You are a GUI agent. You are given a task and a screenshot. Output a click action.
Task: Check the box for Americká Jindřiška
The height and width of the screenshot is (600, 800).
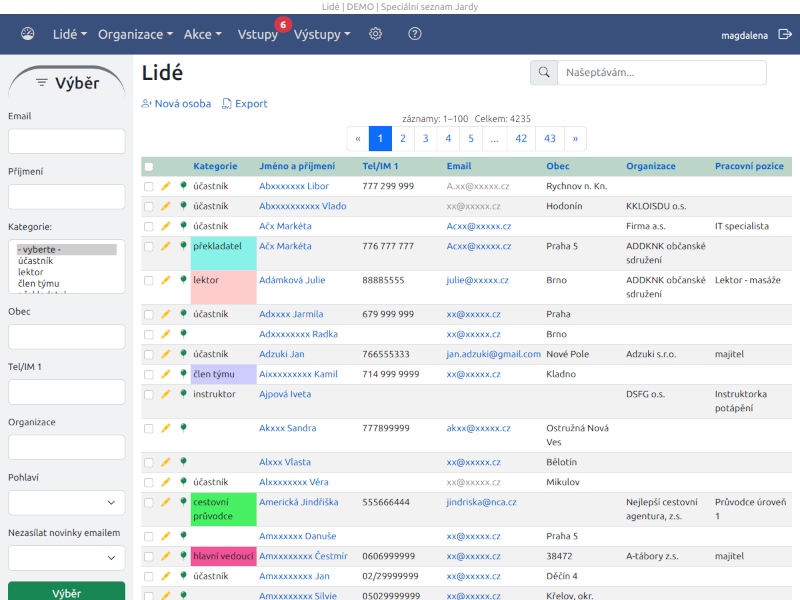[148, 503]
